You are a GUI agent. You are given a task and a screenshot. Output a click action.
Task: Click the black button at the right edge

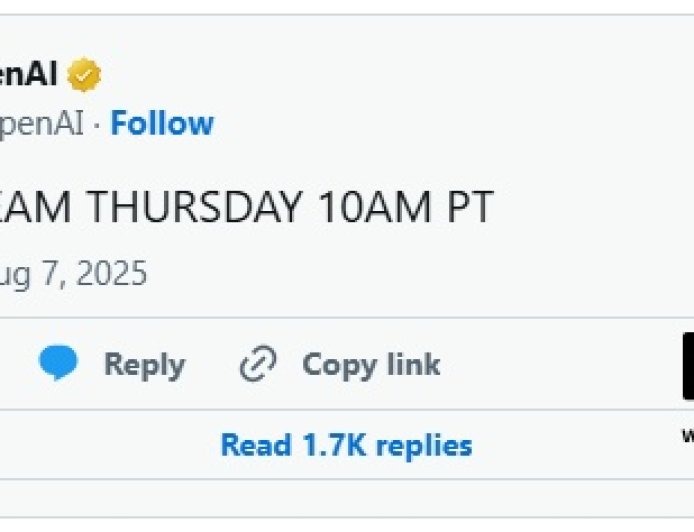pos(688,366)
